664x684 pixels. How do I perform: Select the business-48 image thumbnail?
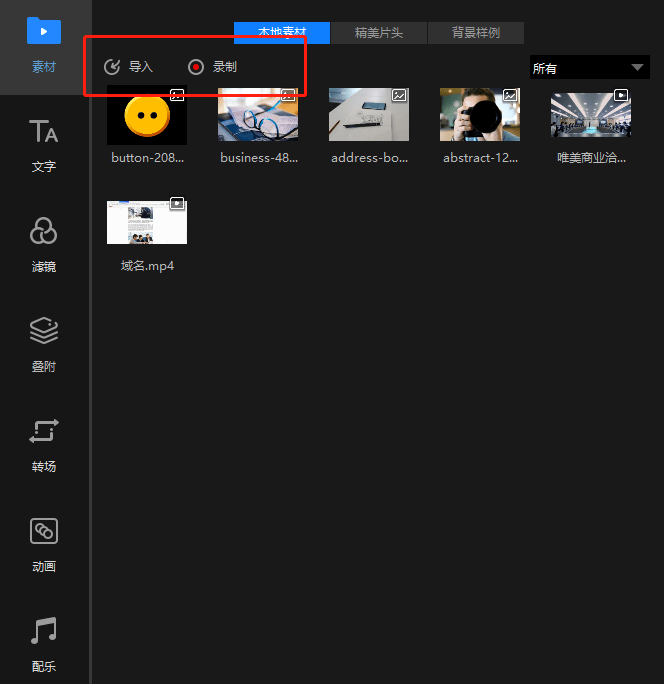[x=258, y=116]
